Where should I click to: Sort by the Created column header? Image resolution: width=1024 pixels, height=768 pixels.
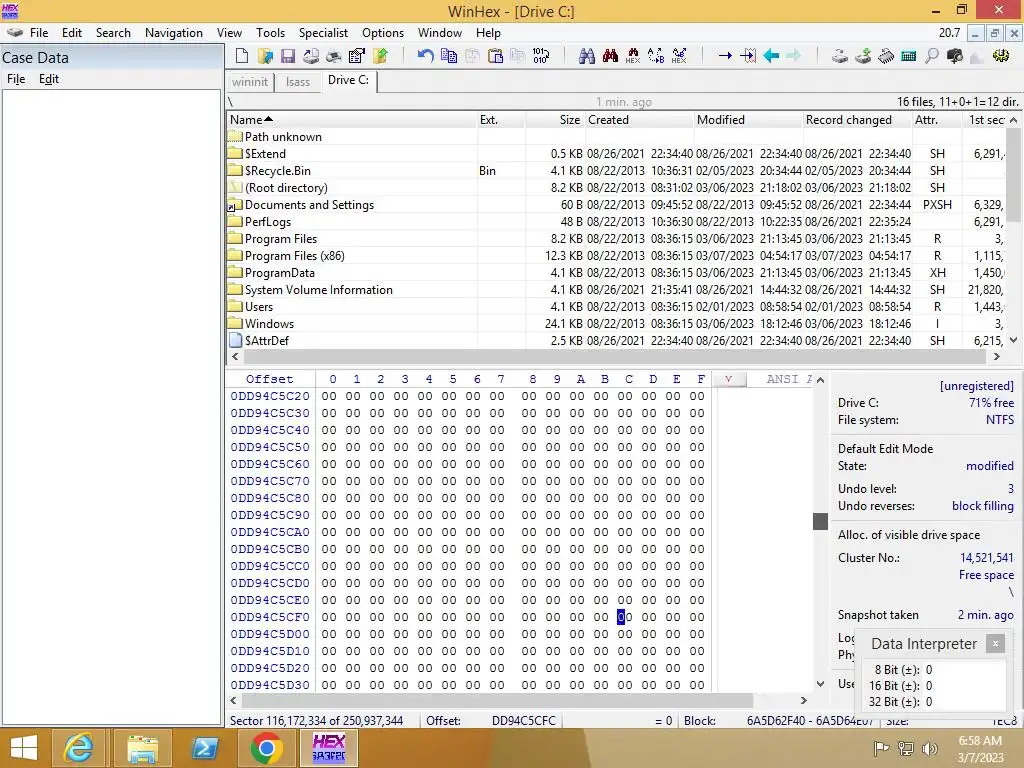(x=639, y=120)
